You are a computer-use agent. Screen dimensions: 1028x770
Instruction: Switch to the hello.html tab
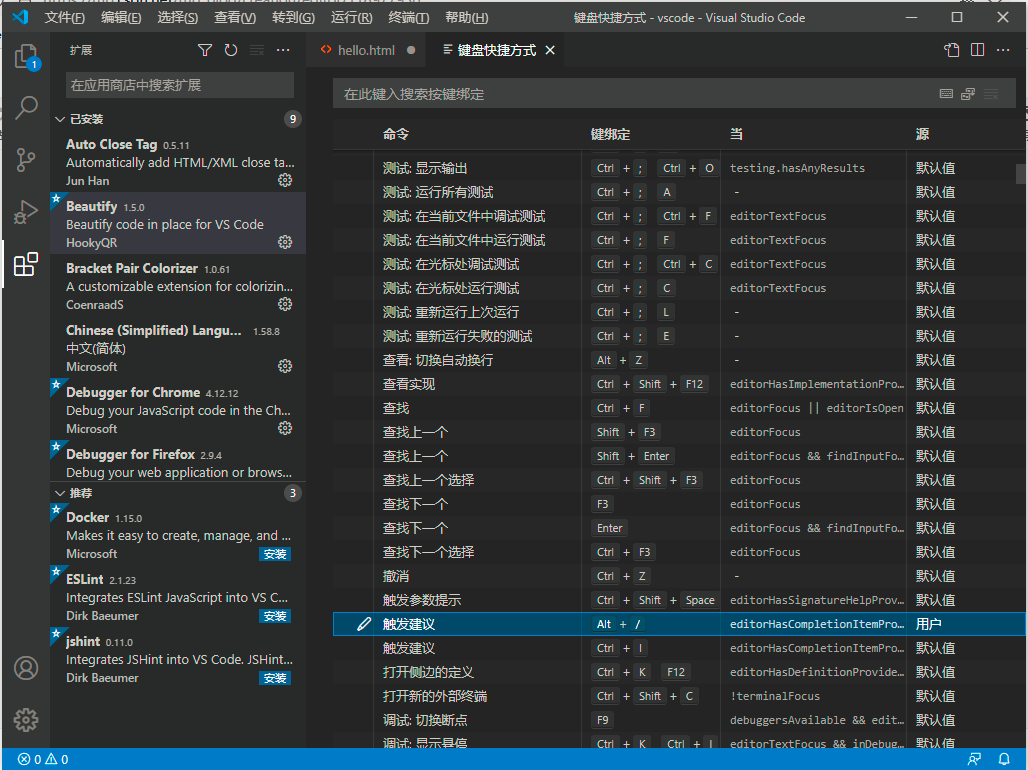click(366, 50)
